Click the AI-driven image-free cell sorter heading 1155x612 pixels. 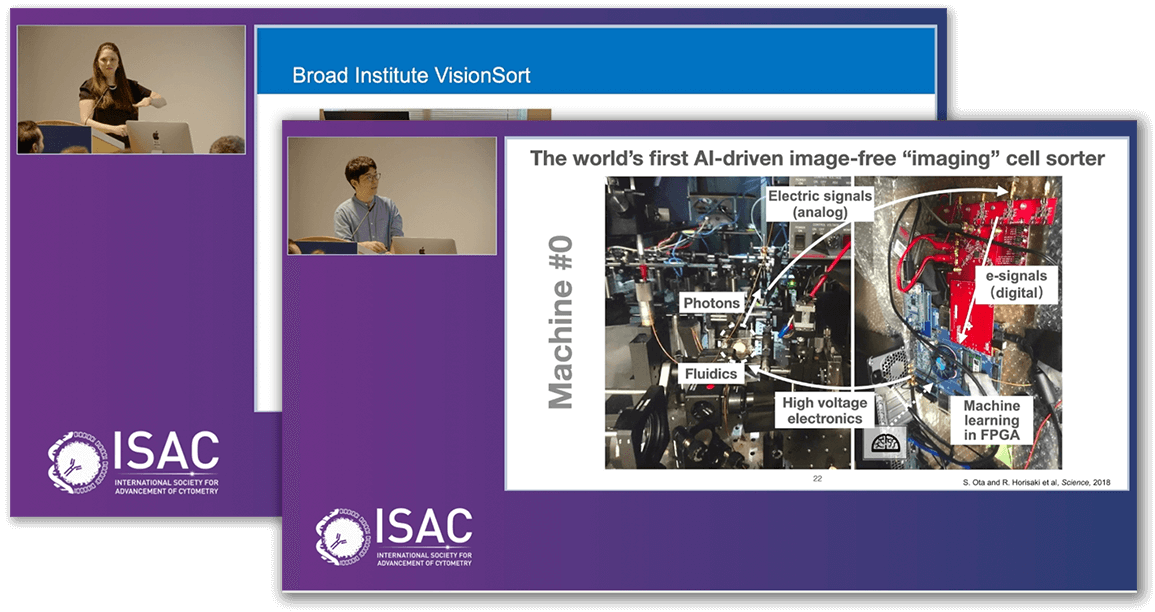coord(816,158)
